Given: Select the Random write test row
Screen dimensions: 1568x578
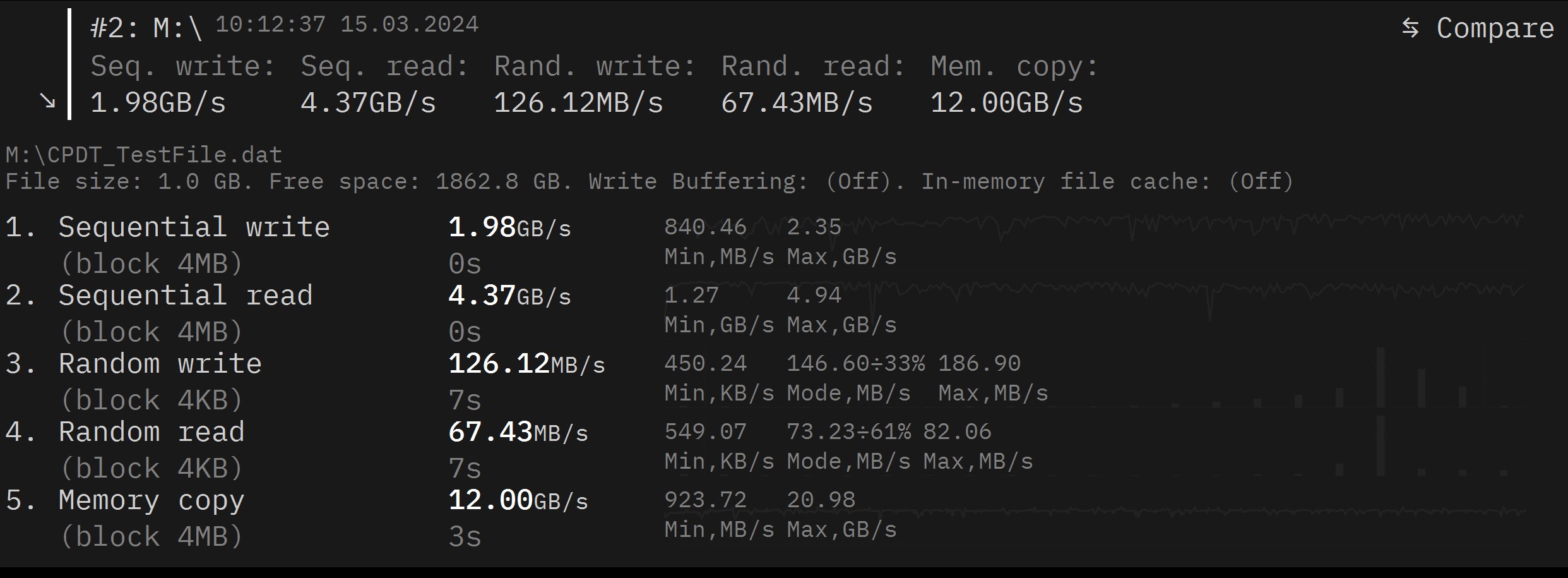Looking at the screenshot, I should [x=160, y=364].
